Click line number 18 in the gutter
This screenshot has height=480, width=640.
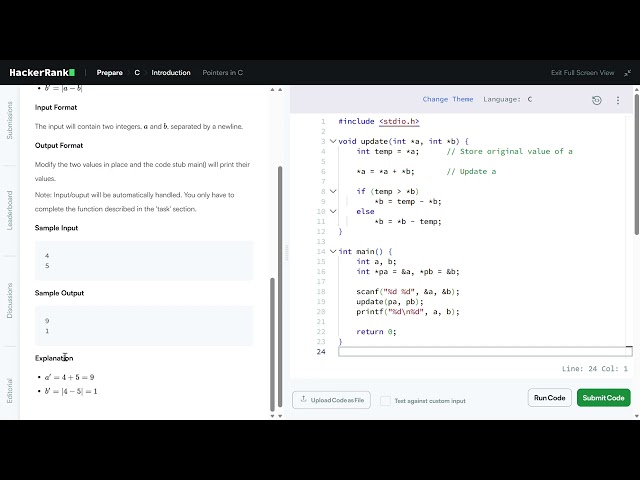[321, 292]
